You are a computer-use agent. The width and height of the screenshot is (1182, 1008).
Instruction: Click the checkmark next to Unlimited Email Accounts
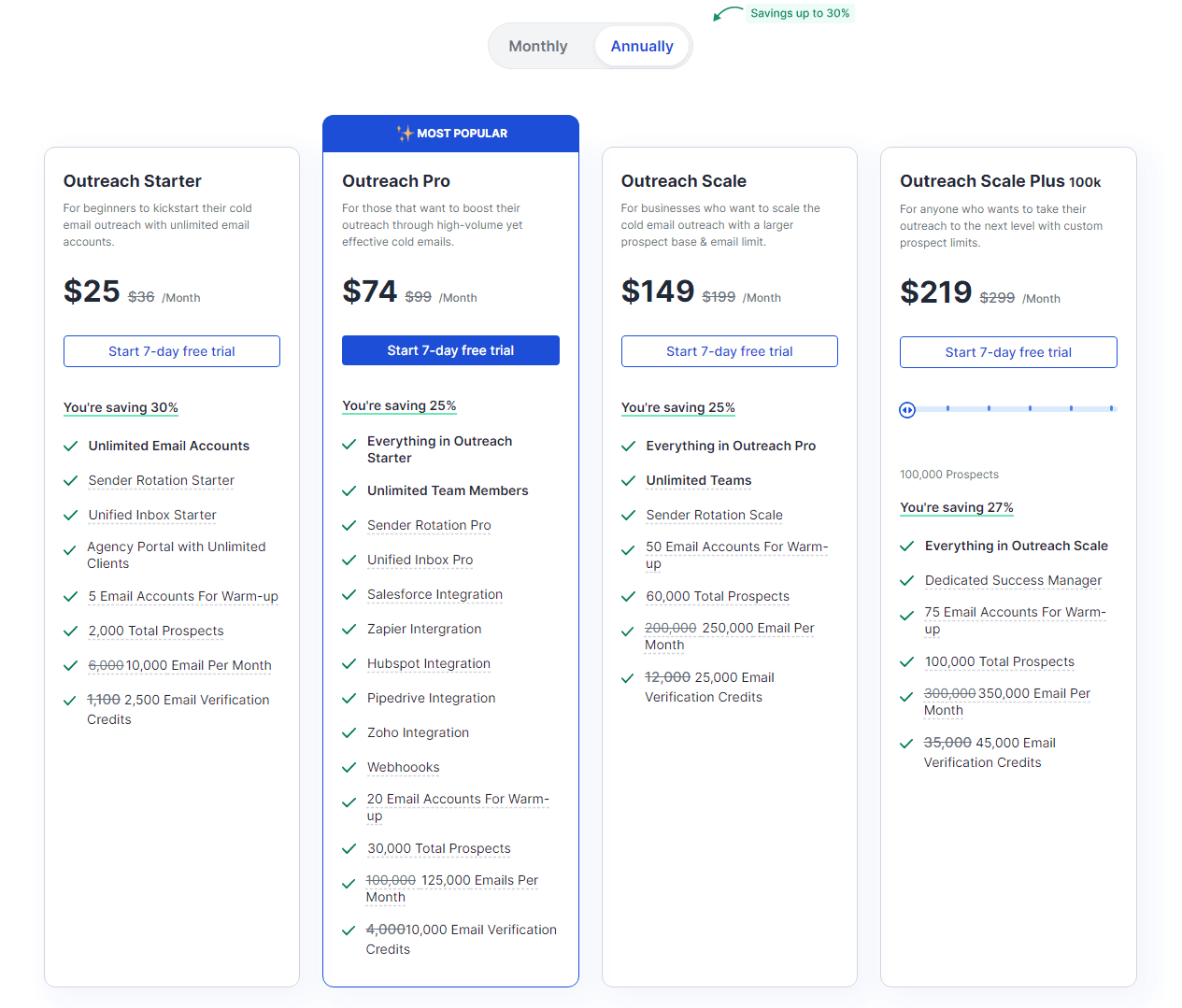(x=70, y=446)
